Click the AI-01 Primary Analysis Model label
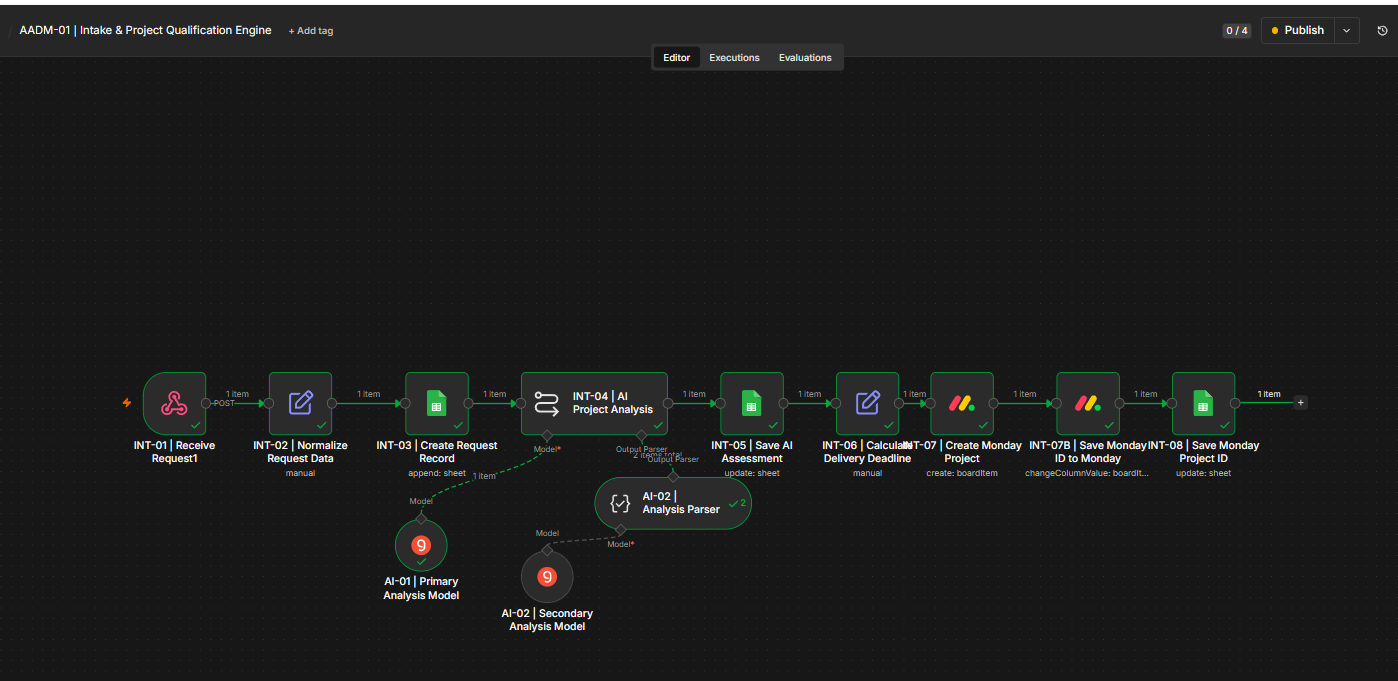This screenshot has height=681, width=1398. tap(421, 588)
